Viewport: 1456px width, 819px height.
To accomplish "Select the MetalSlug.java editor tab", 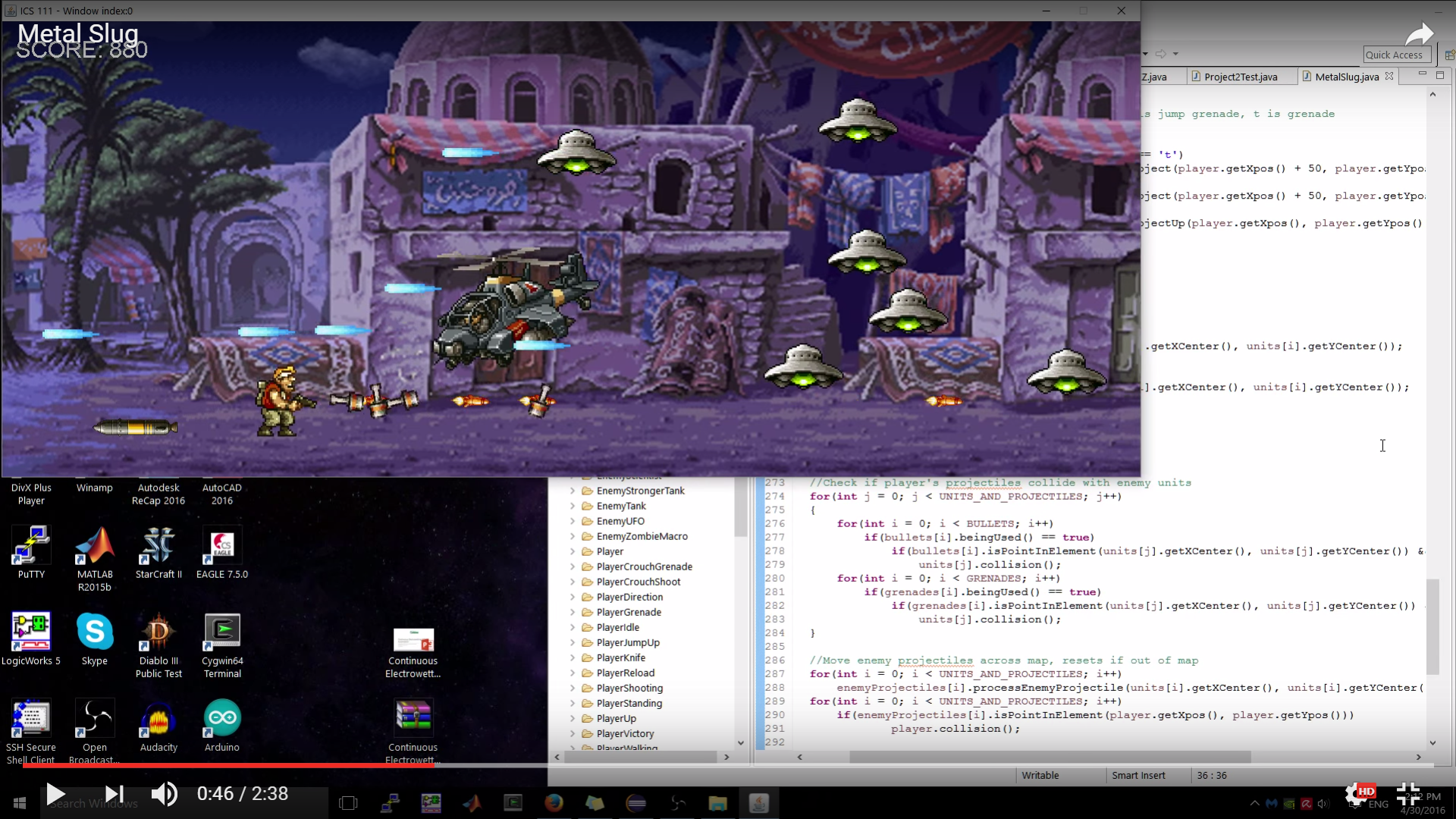I will pos(1346,77).
